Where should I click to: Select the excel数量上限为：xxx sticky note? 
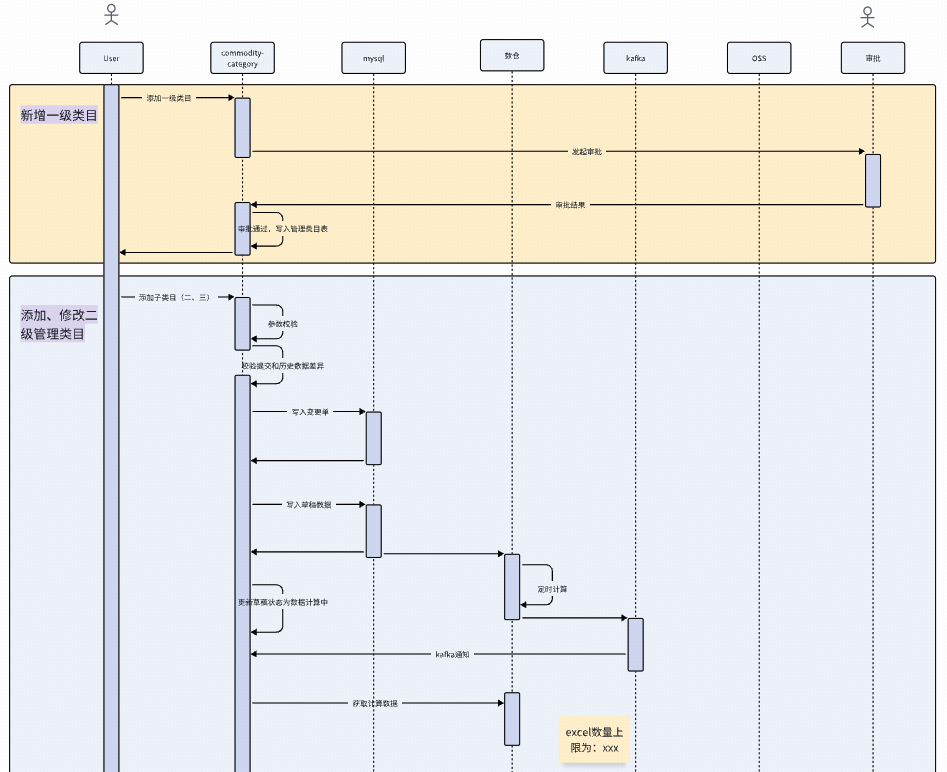coord(594,740)
